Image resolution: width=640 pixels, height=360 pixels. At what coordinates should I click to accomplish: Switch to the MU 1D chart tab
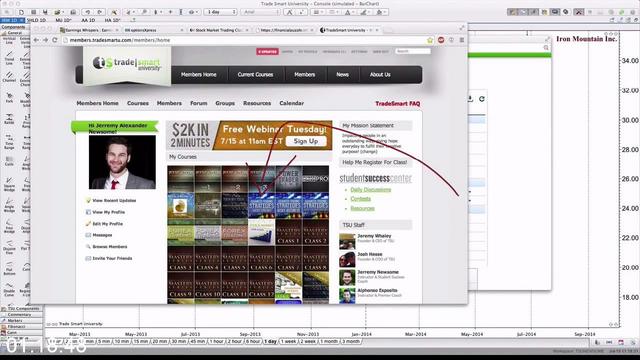click(x=63, y=20)
